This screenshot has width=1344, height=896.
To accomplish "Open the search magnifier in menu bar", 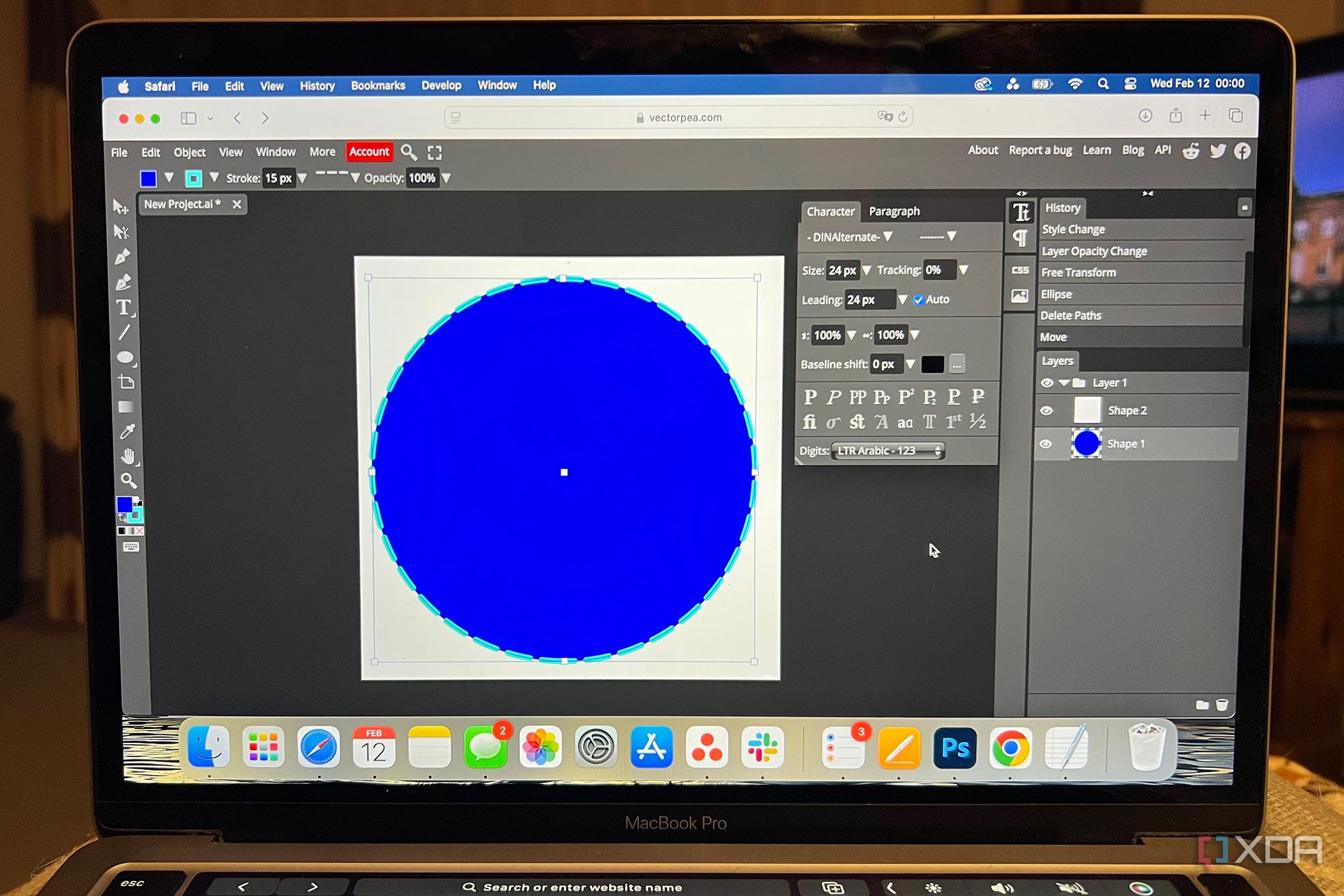I will 409,152.
